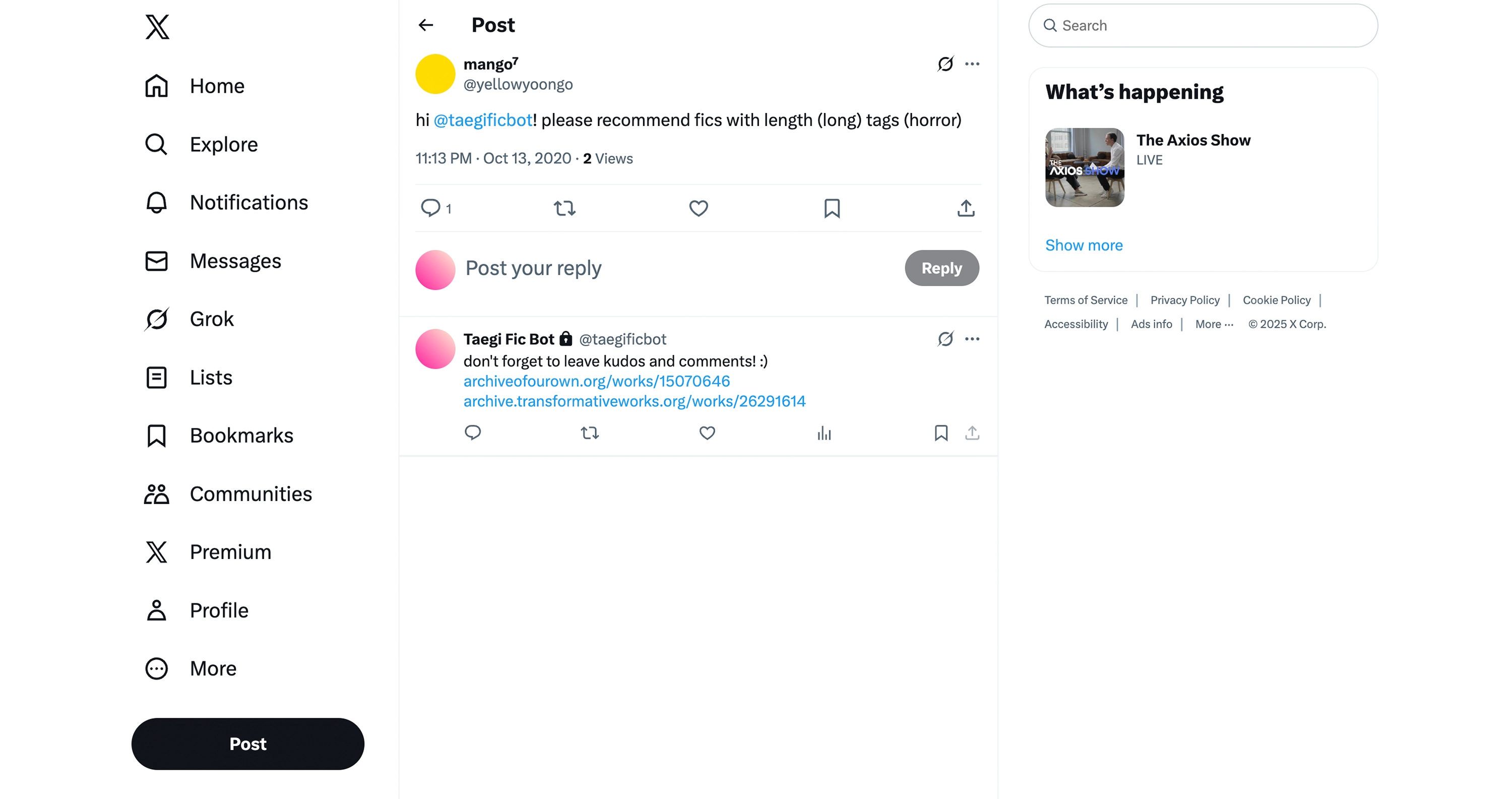Screen dimensions: 1512x799
Task: Like the Taegi Fic Bot reply
Action: pos(707,433)
